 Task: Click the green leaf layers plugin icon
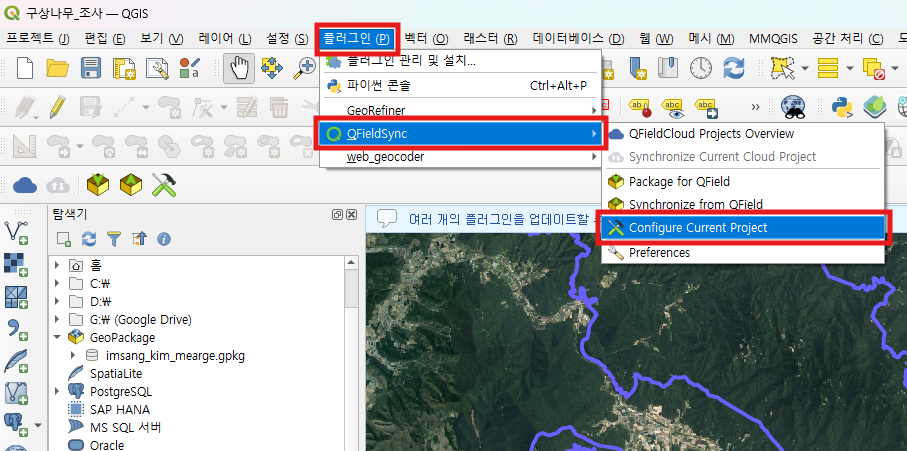click(x=875, y=106)
